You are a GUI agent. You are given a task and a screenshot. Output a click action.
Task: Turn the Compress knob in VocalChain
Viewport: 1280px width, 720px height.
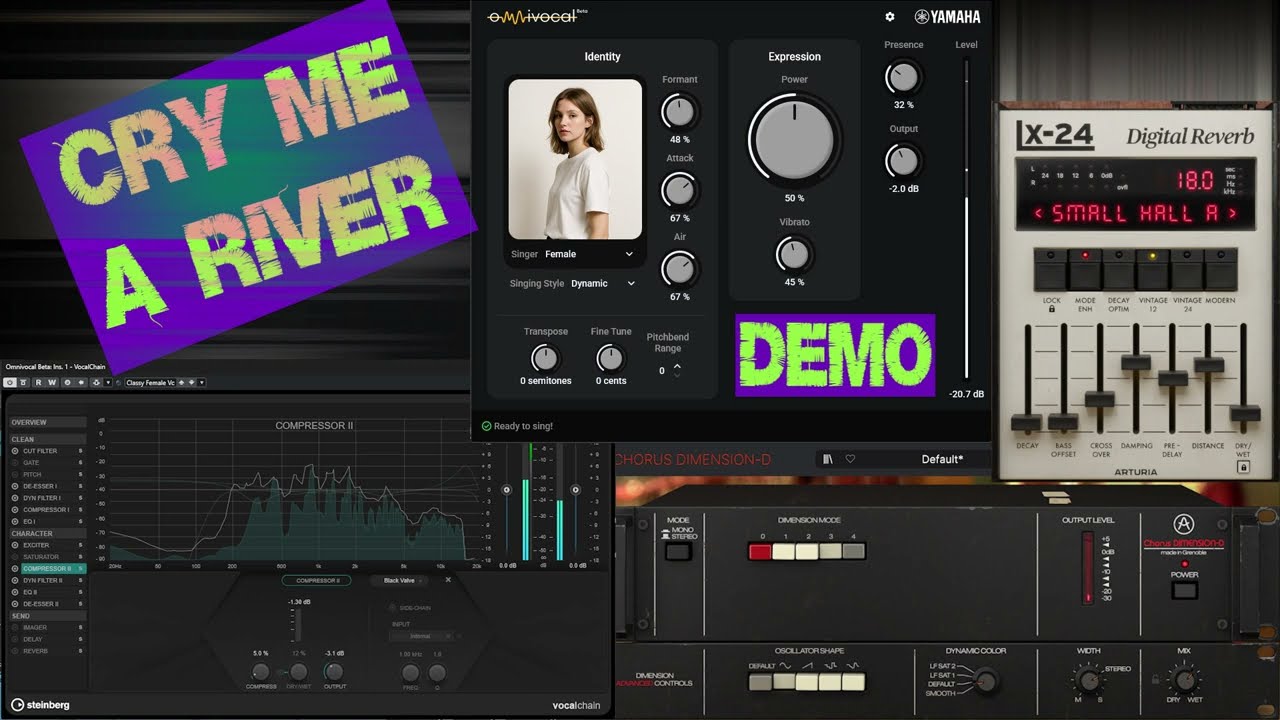coord(260,672)
